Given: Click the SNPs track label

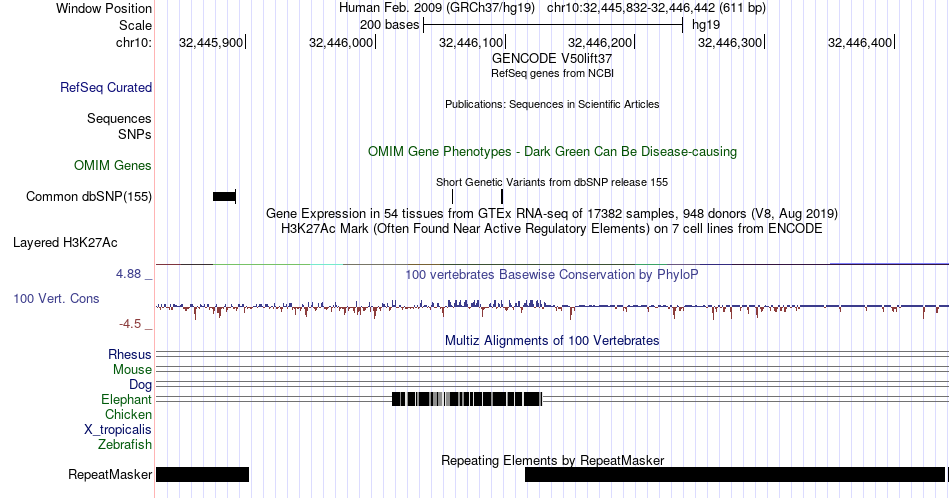Looking at the screenshot, I should [135, 134].
